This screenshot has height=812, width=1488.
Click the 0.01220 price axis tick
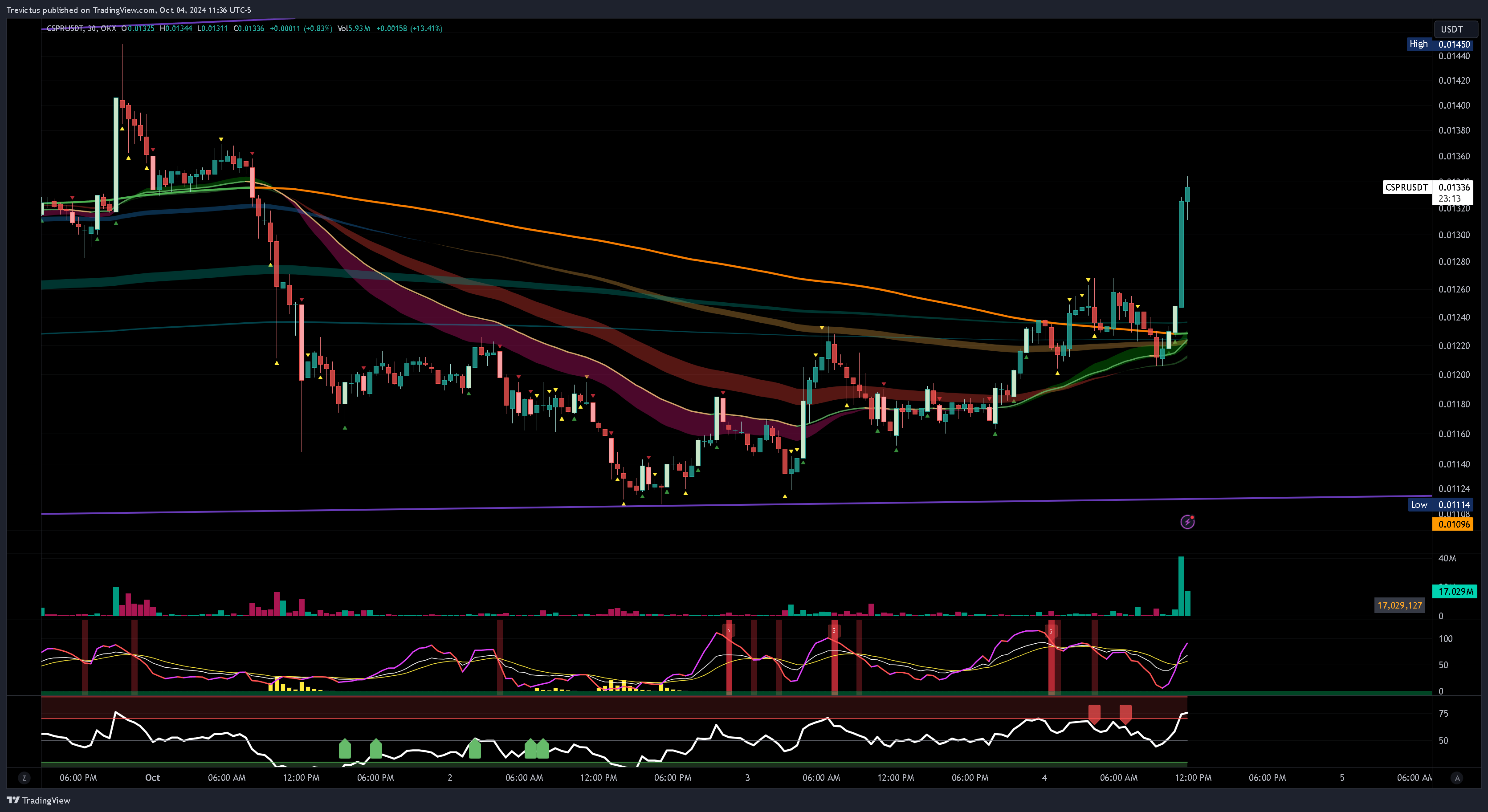[x=1454, y=345]
